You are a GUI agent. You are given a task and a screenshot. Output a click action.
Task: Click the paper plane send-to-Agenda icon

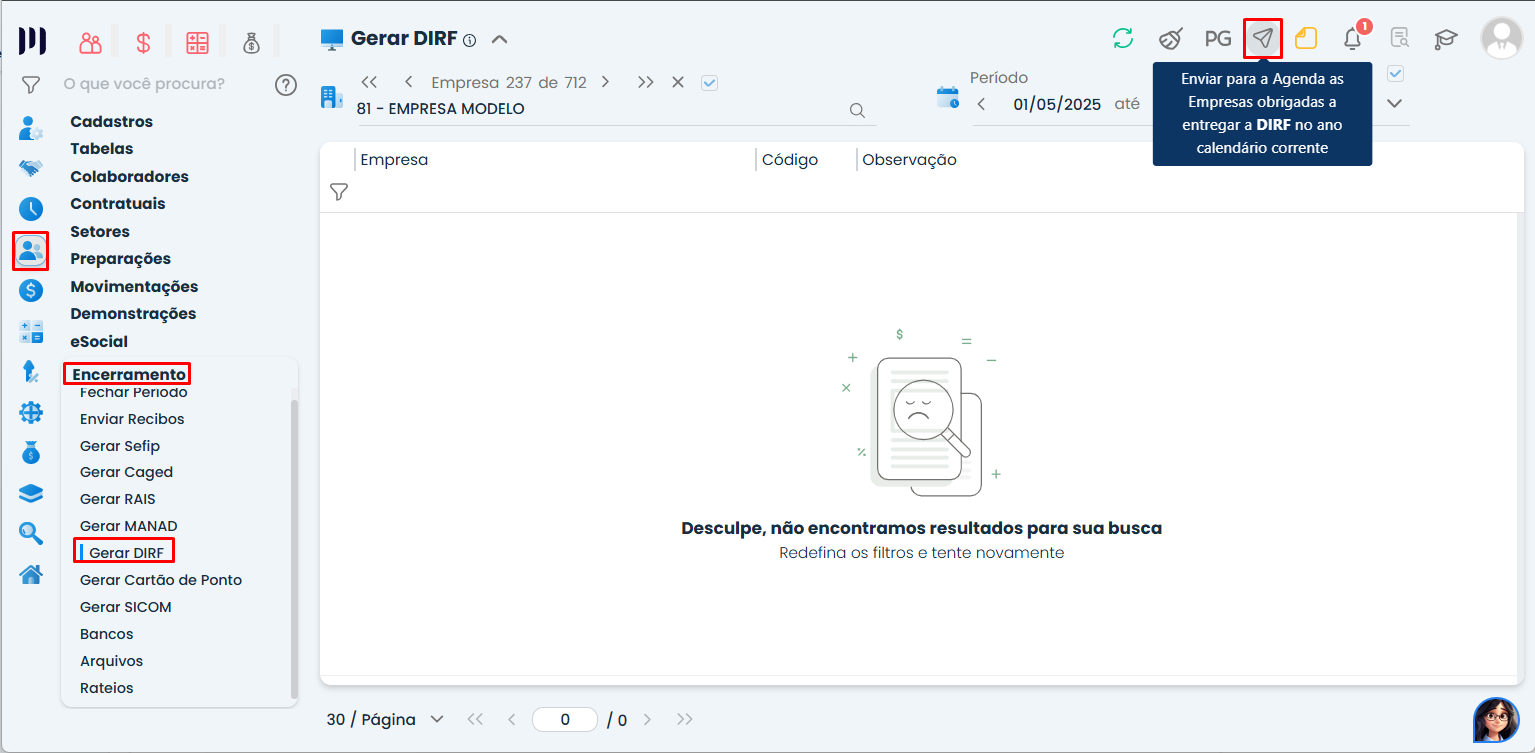point(1263,39)
